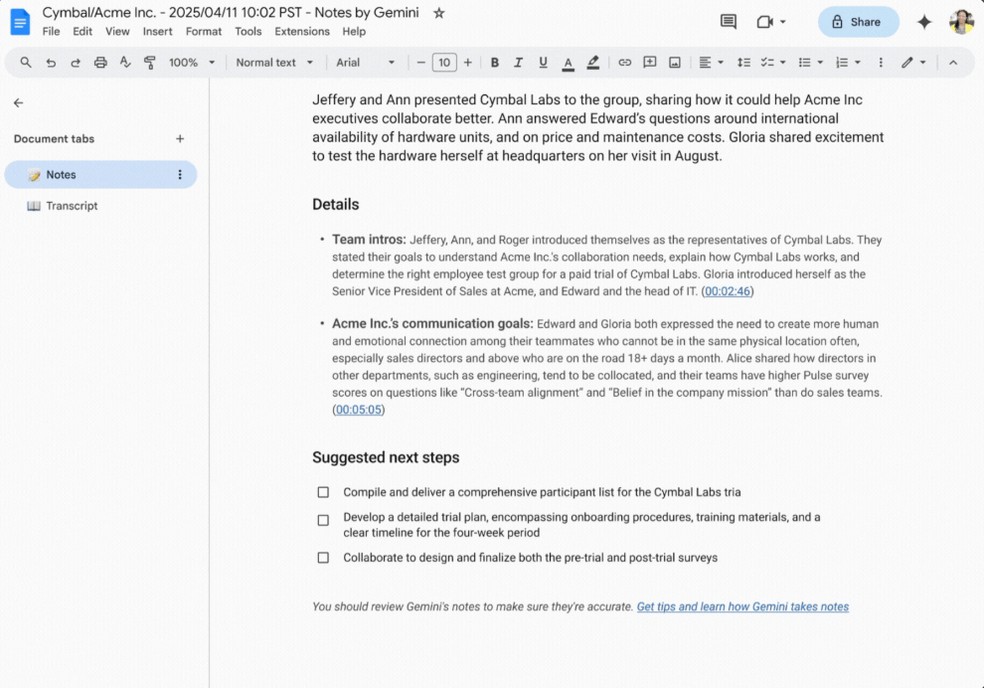Click the Share button
The width and height of the screenshot is (984, 688).
click(x=858, y=21)
